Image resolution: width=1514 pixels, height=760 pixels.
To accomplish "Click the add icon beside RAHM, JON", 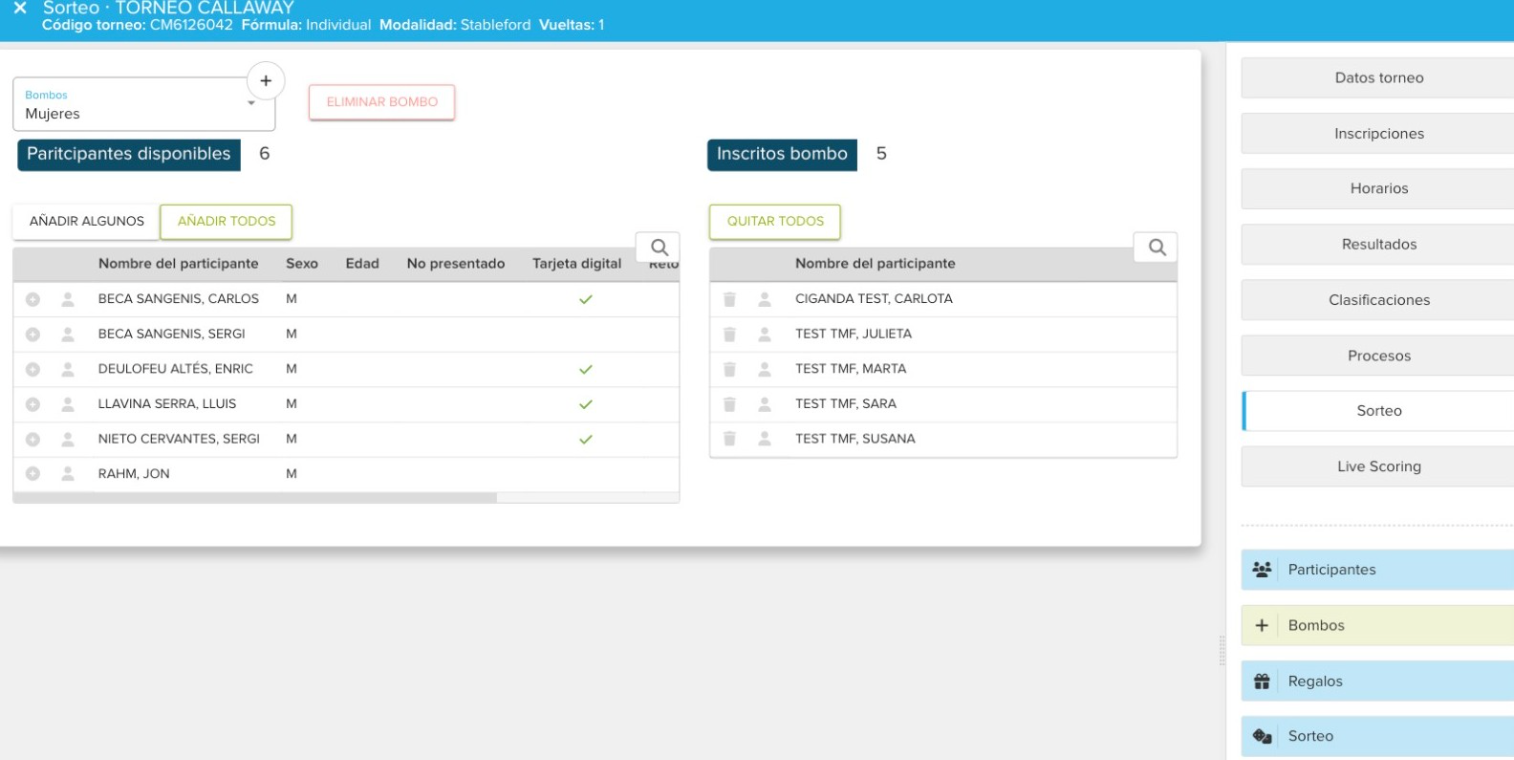I will (x=32, y=475).
